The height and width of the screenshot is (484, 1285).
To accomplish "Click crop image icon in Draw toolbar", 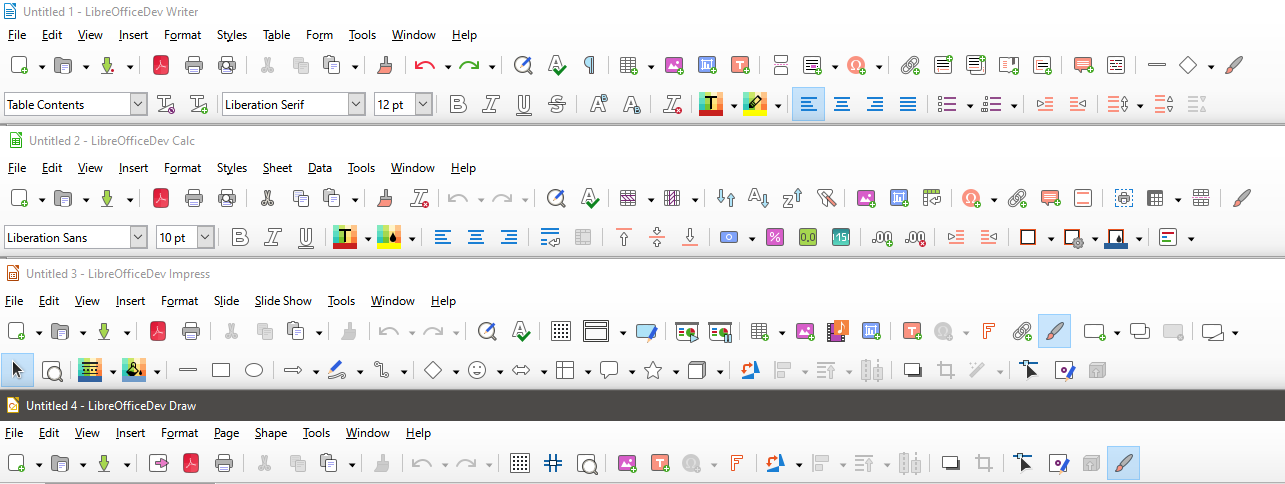I will pos(984,463).
